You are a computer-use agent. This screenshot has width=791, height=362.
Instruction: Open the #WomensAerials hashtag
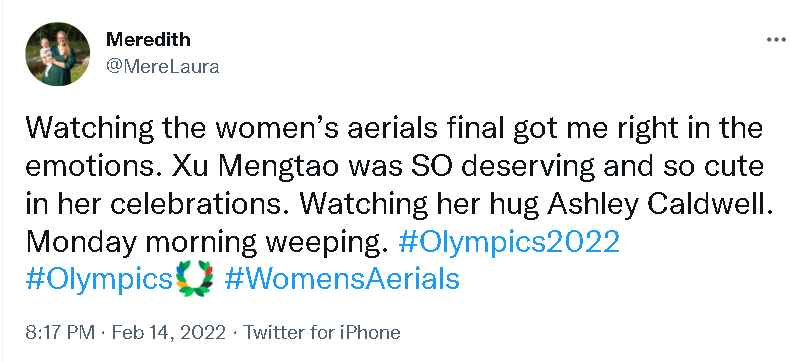point(342,279)
